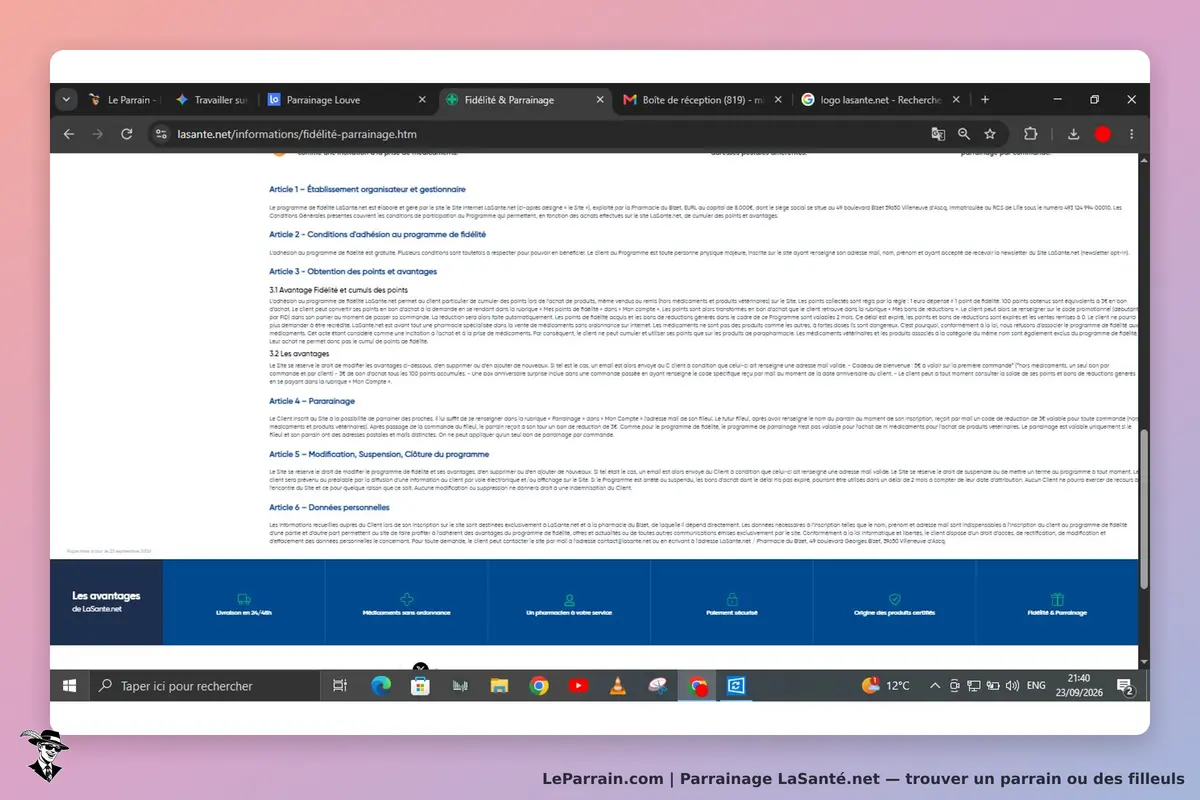Expand the tab search dropdown

pos(67,100)
